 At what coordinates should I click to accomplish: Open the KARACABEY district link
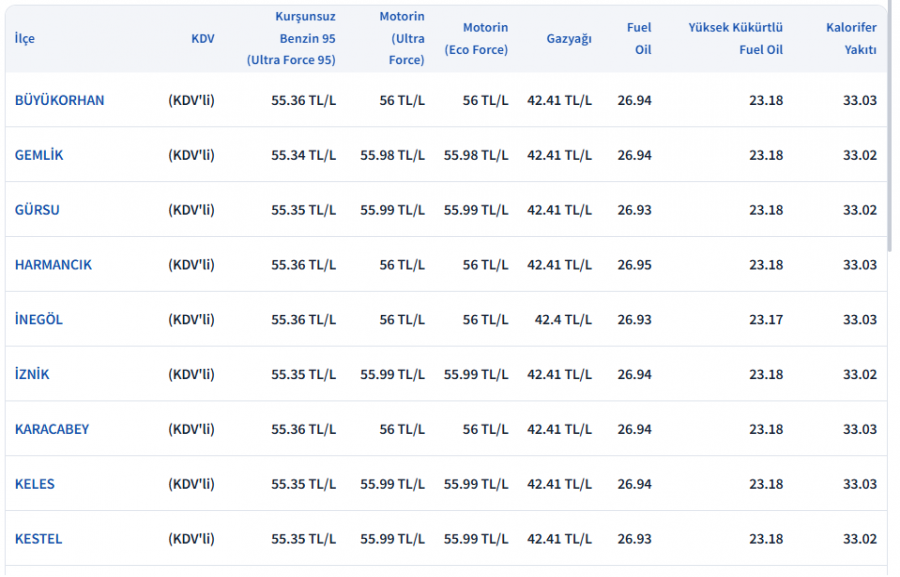coord(52,430)
